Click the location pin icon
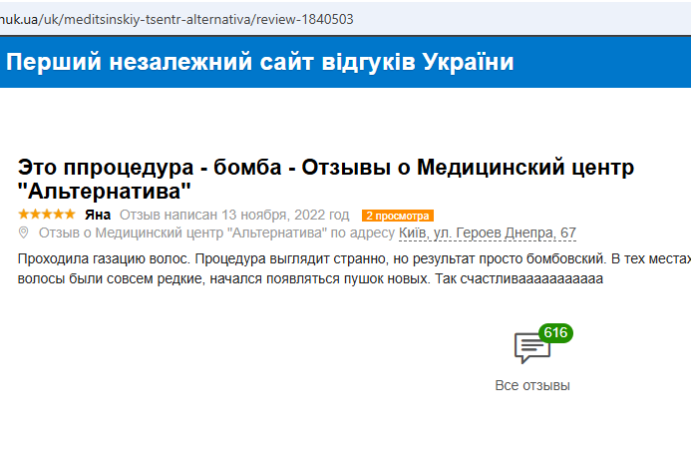Screen dimensions: 691x460 click(24, 233)
